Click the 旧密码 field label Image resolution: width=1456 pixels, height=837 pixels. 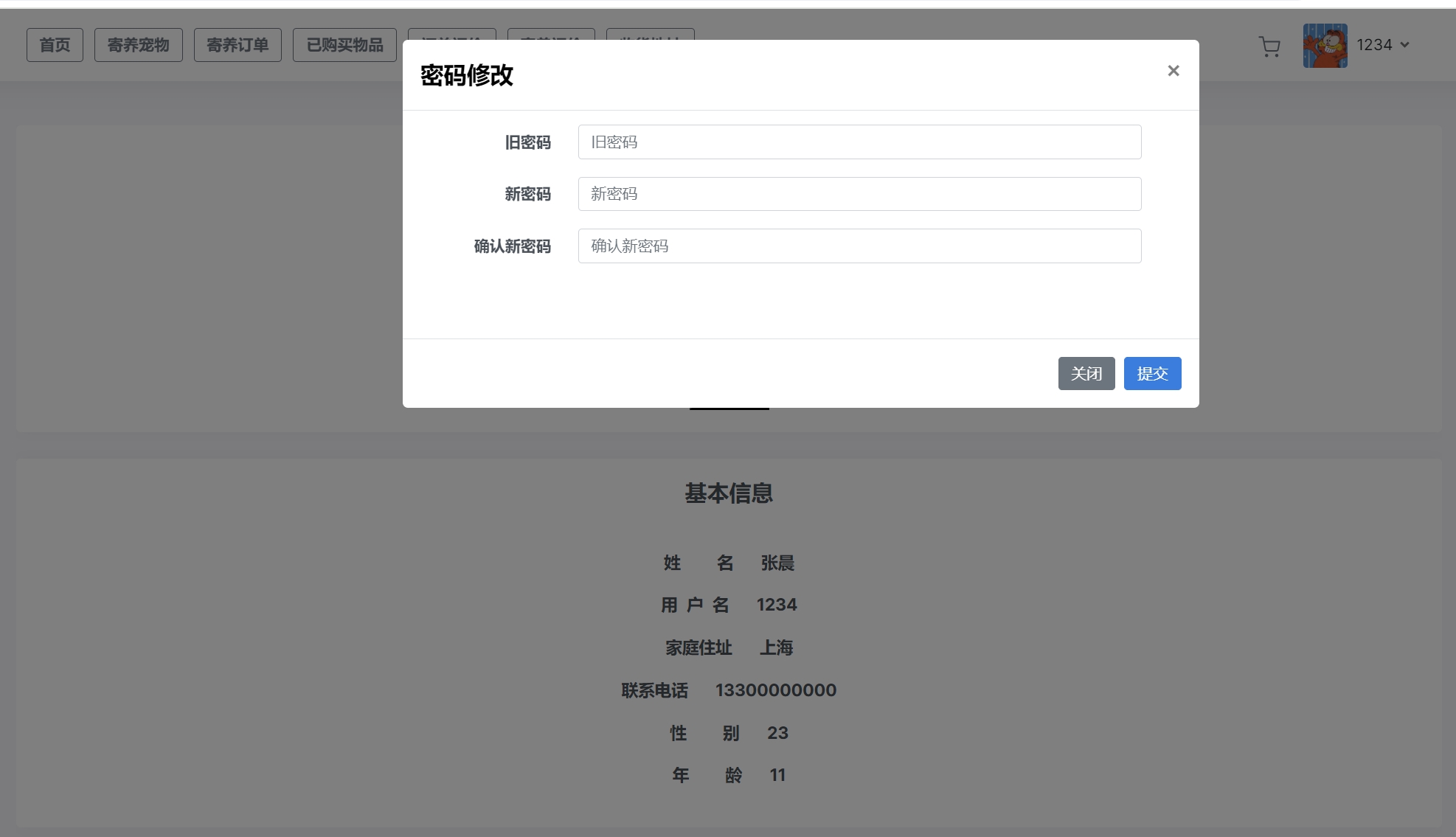[x=527, y=142]
